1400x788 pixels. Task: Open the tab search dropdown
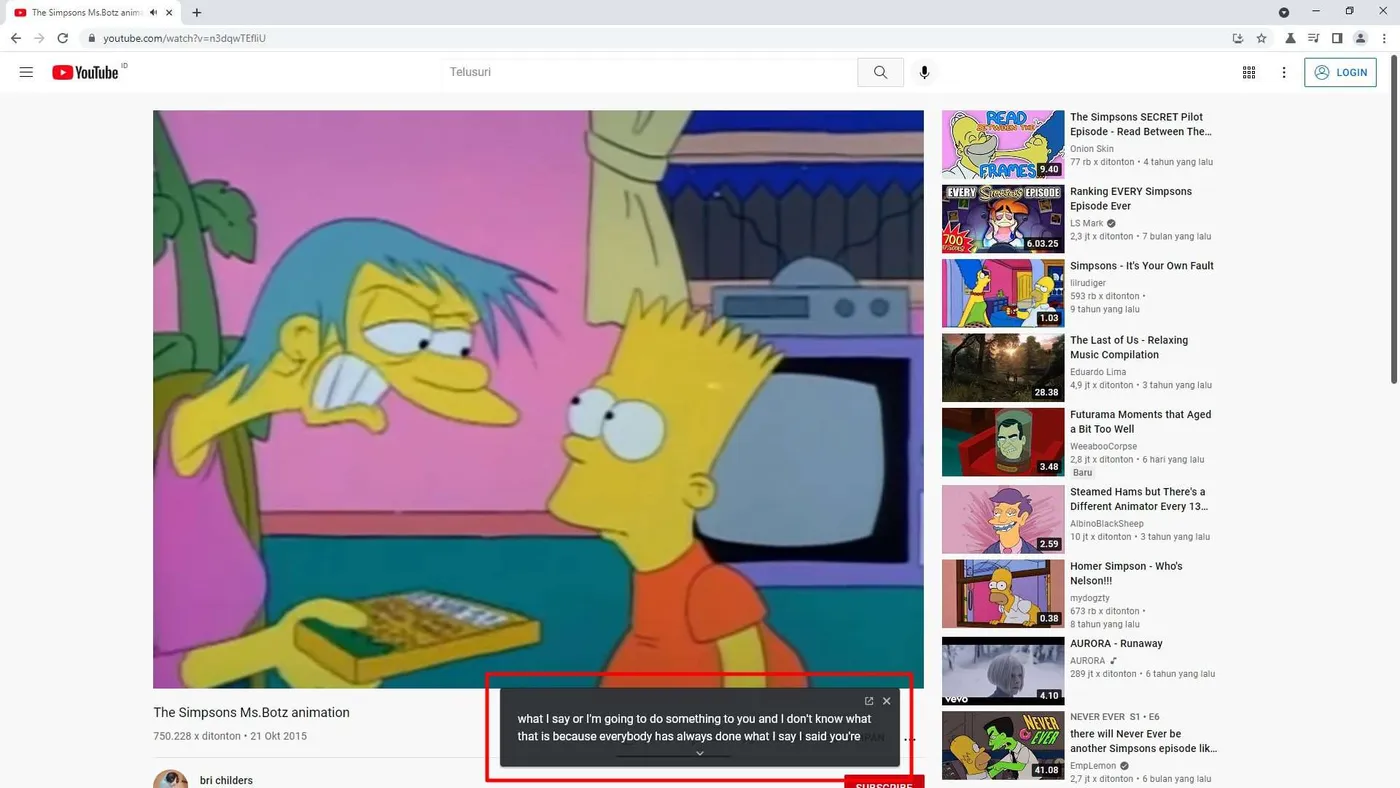[1284, 12]
